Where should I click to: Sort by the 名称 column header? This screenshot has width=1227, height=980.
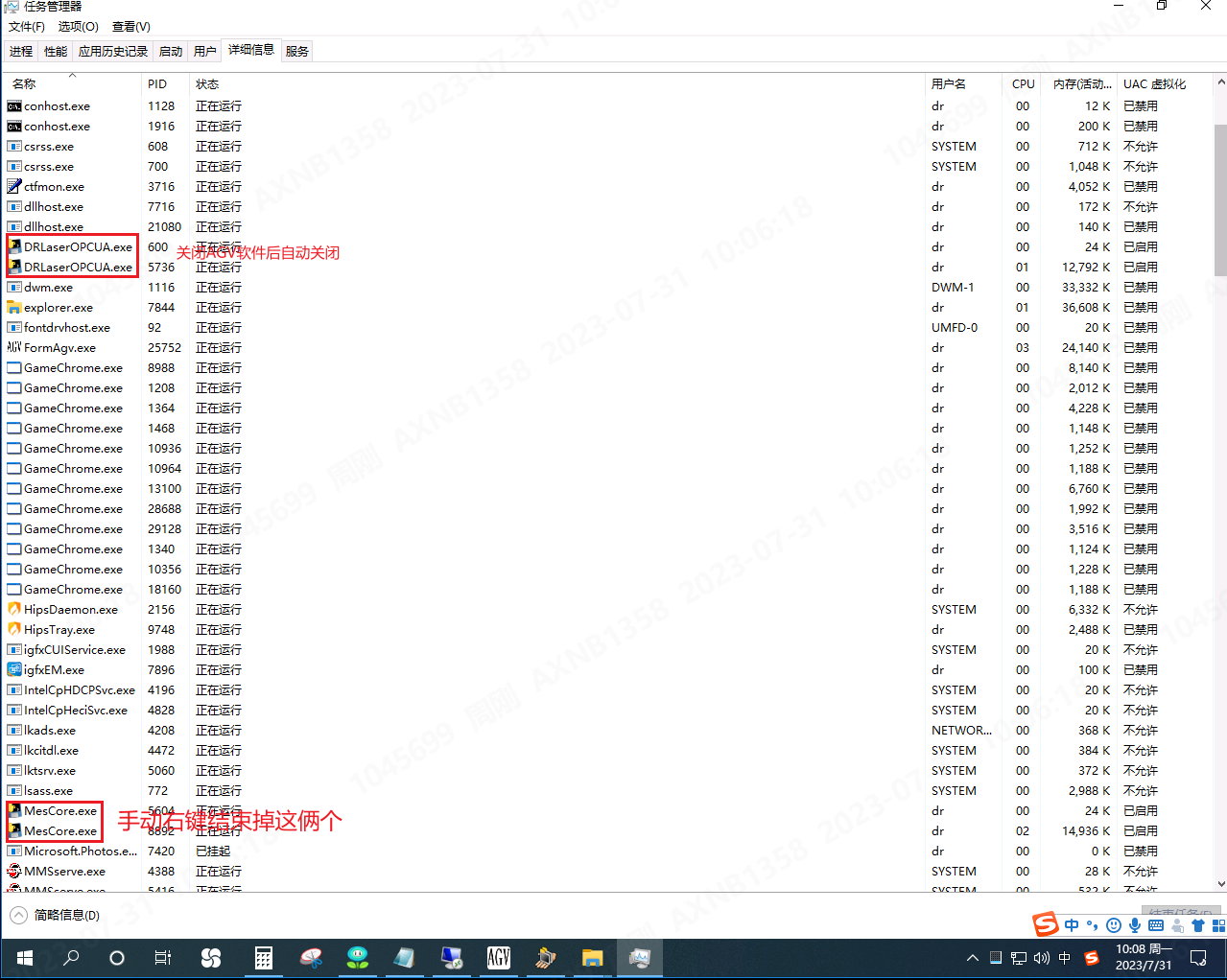click(72, 83)
